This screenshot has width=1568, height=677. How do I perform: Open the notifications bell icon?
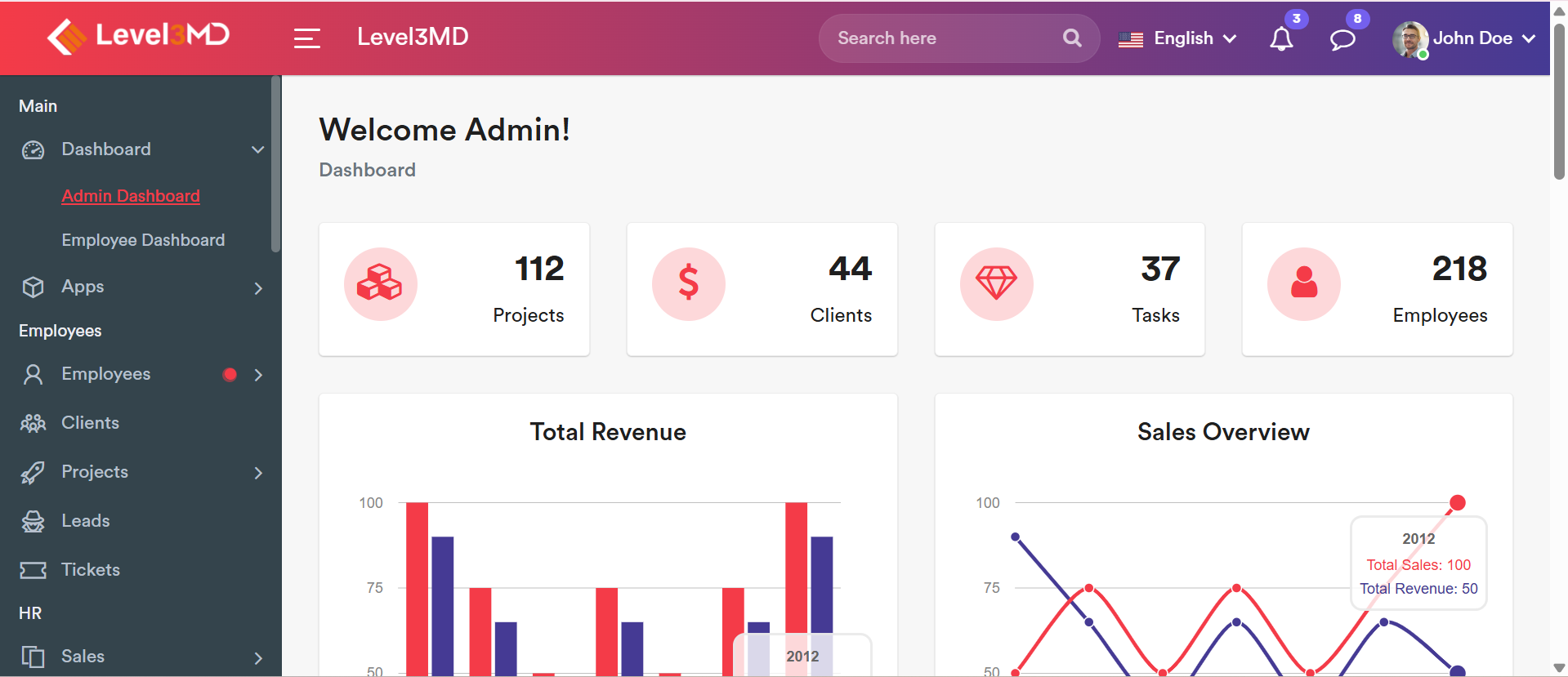[x=1280, y=38]
